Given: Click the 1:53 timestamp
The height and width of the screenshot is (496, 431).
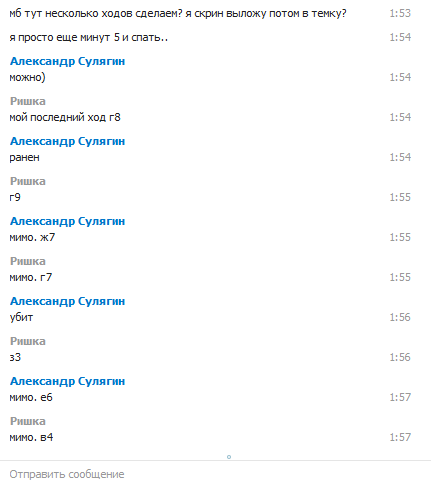Looking at the screenshot, I should pyautogui.click(x=400, y=13).
